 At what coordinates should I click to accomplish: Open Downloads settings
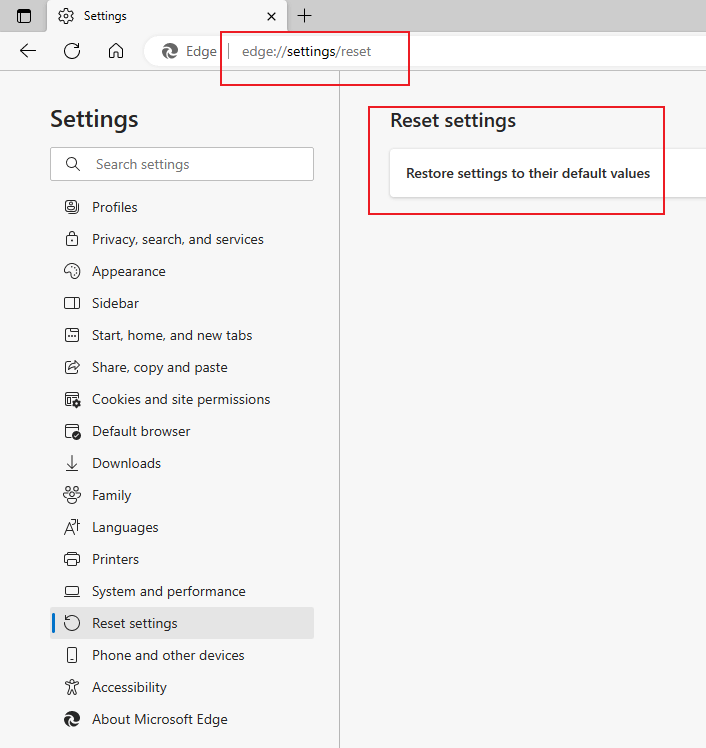click(x=182, y=463)
